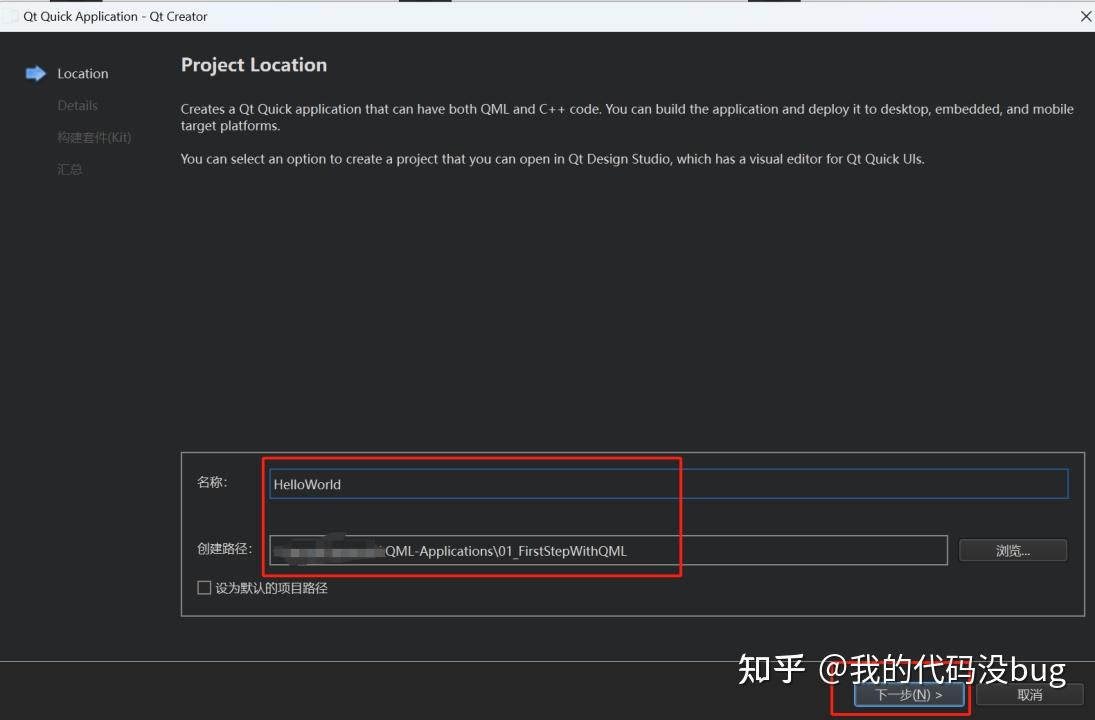Click the 浏览... browse button
Image resolution: width=1095 pixels, height=720 pixels.
[1012, 550]
